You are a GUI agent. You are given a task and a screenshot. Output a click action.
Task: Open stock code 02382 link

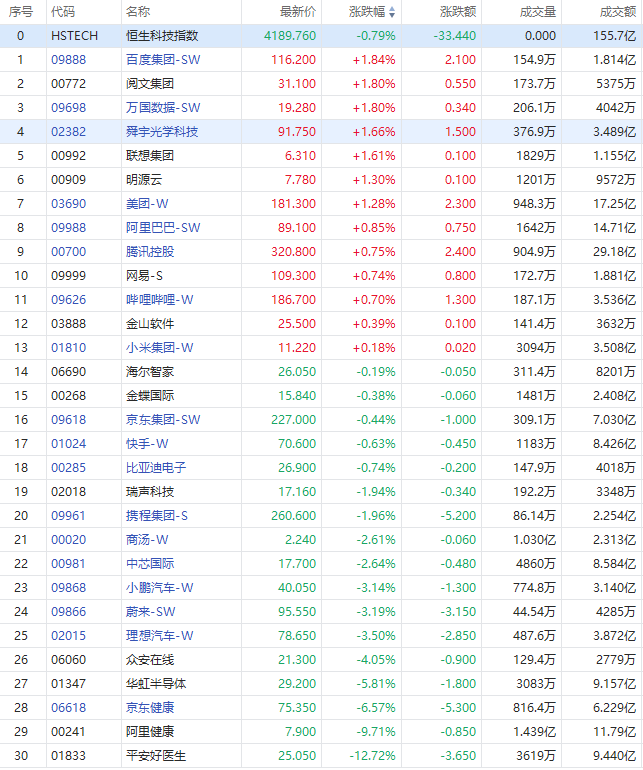click(x=69, y=132)
